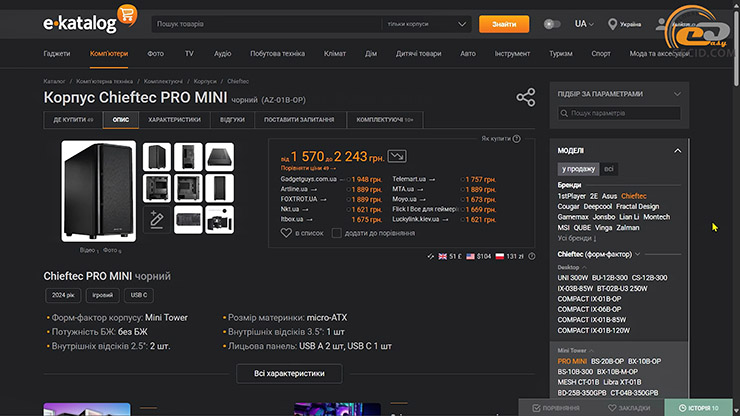Viewport: 740px width, 416px height.
Task: Open the 'Побутова техніка' menu category
Action: pos(277,54)
